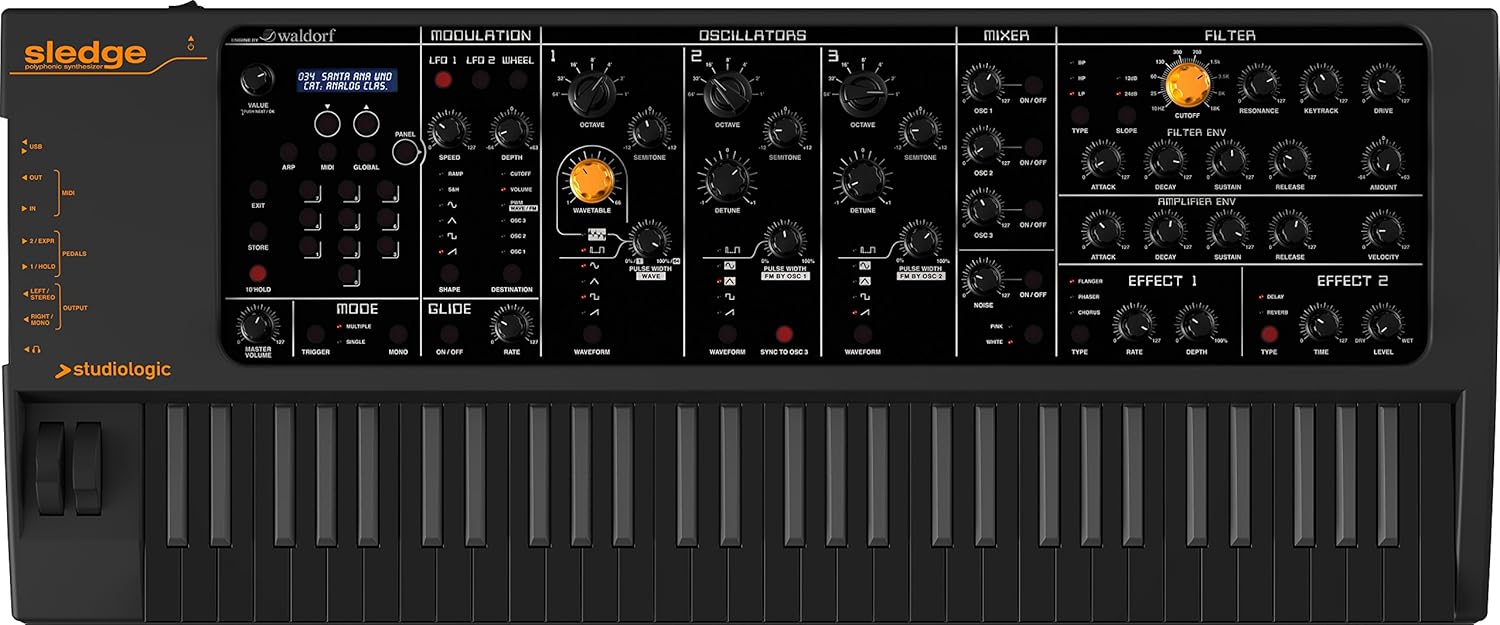The image size is (1500, 625).
Task: Select the square LFO shape icon
Action: pos(451,236)
